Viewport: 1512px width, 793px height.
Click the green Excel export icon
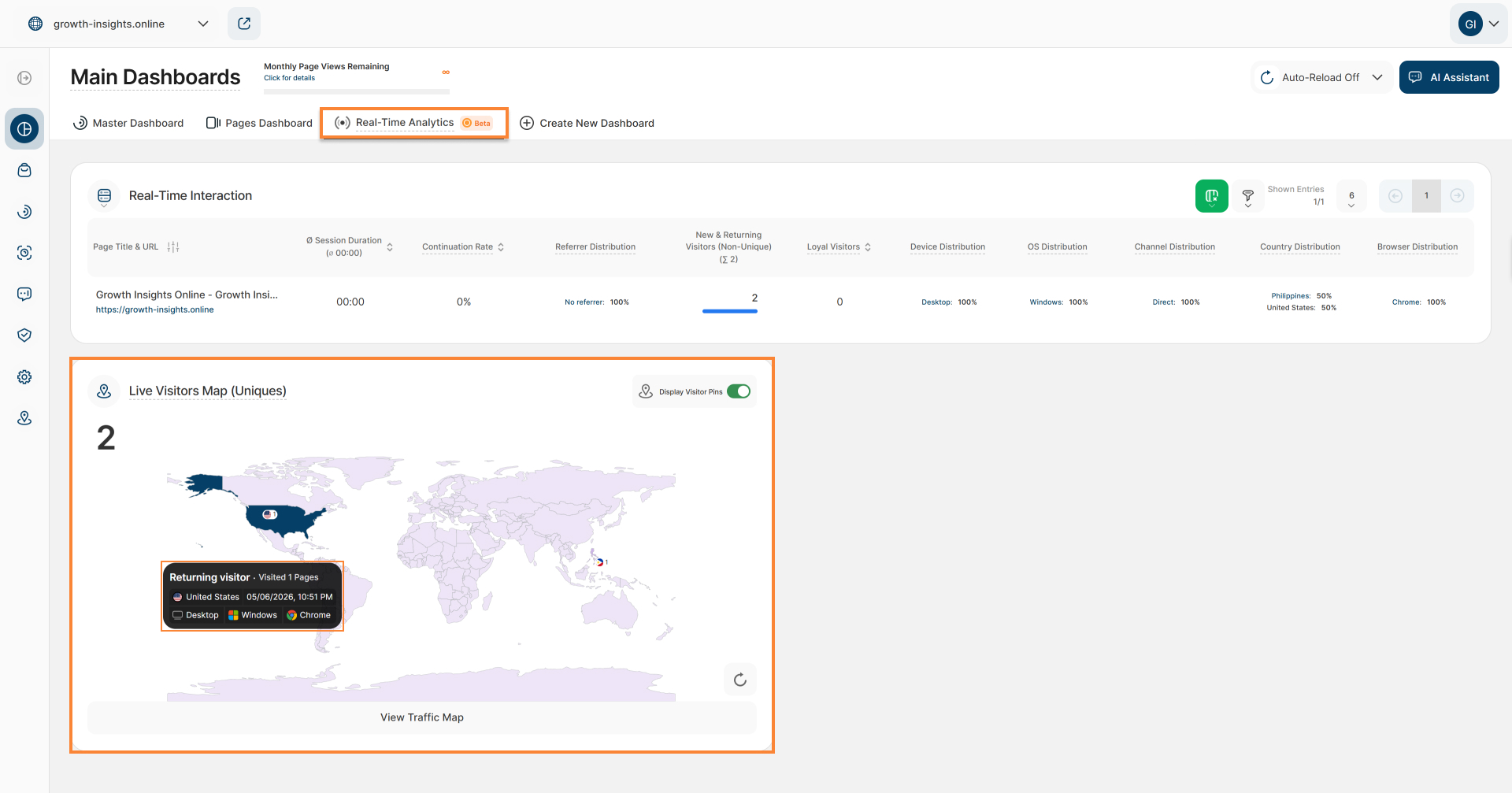(1211, 195)
